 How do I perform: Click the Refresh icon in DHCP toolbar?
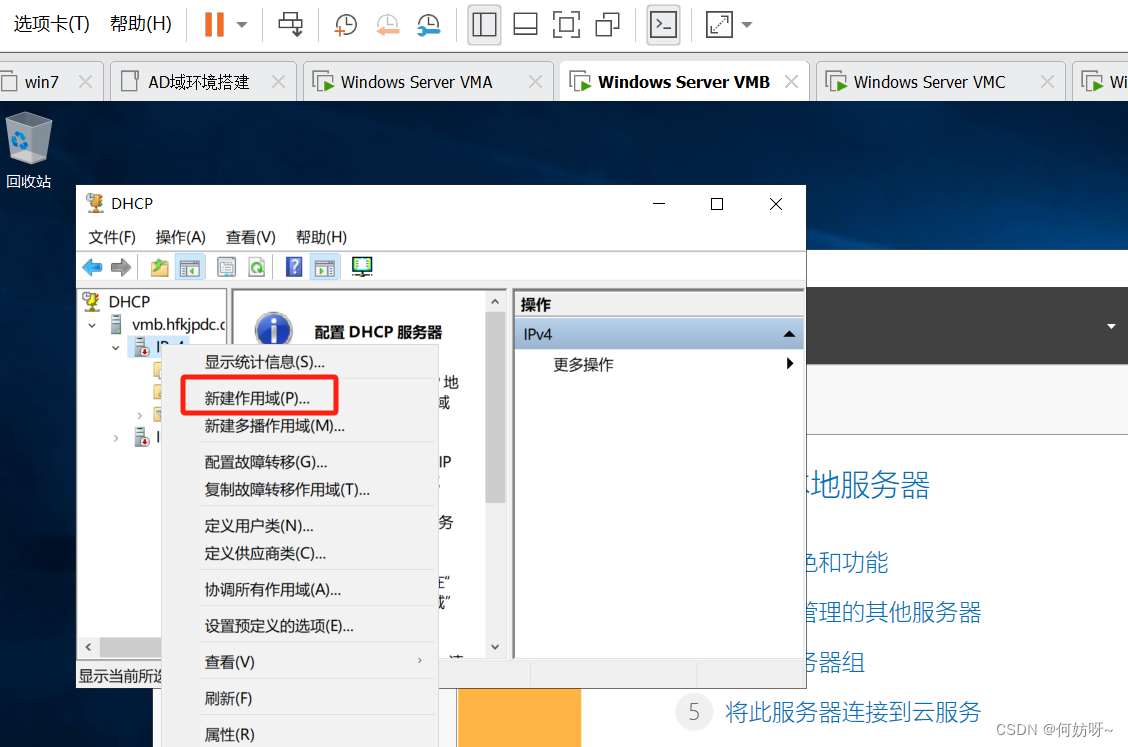(x=256, y=268)
